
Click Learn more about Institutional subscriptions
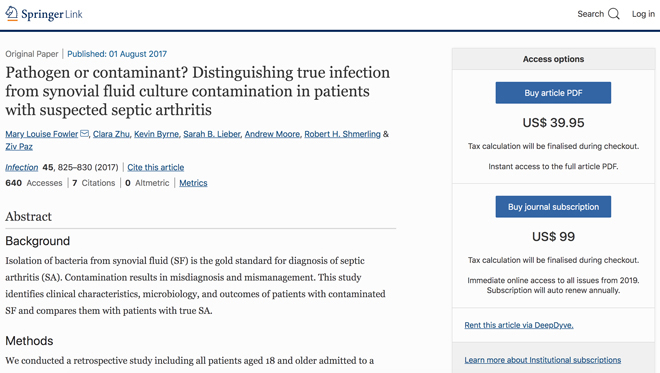(543, 360)
